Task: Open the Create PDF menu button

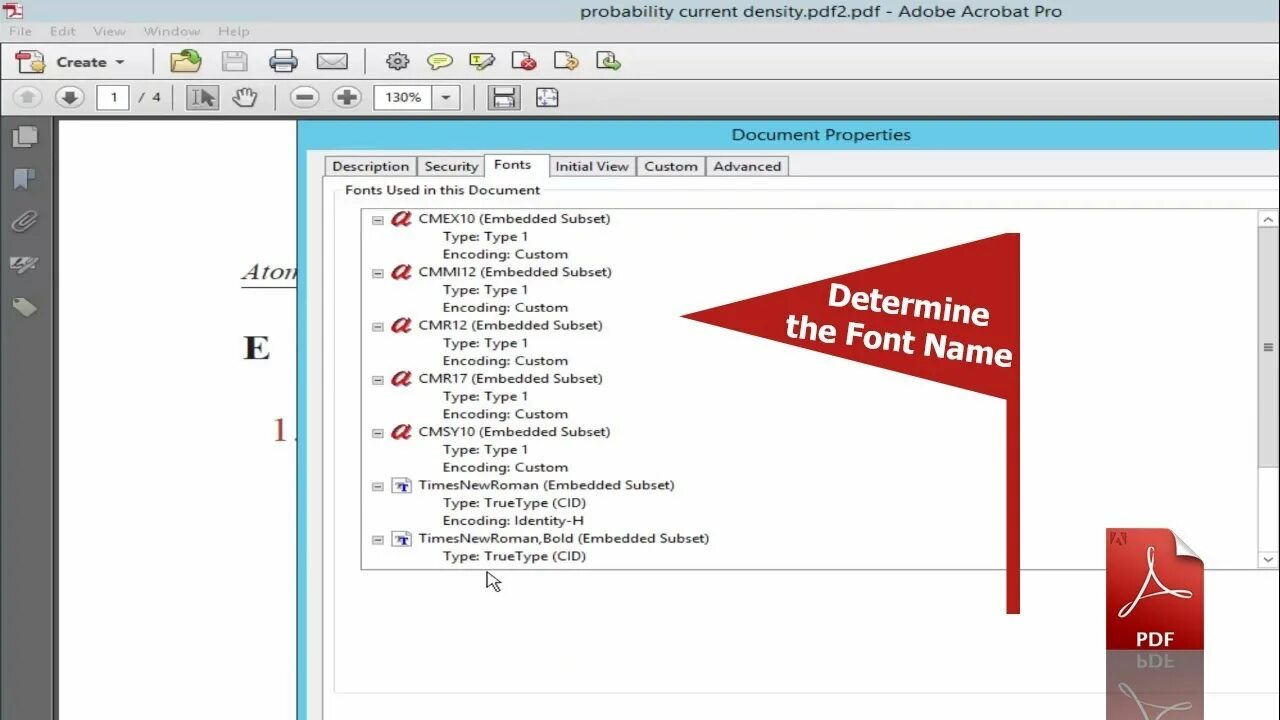Action: coord(70,62)
